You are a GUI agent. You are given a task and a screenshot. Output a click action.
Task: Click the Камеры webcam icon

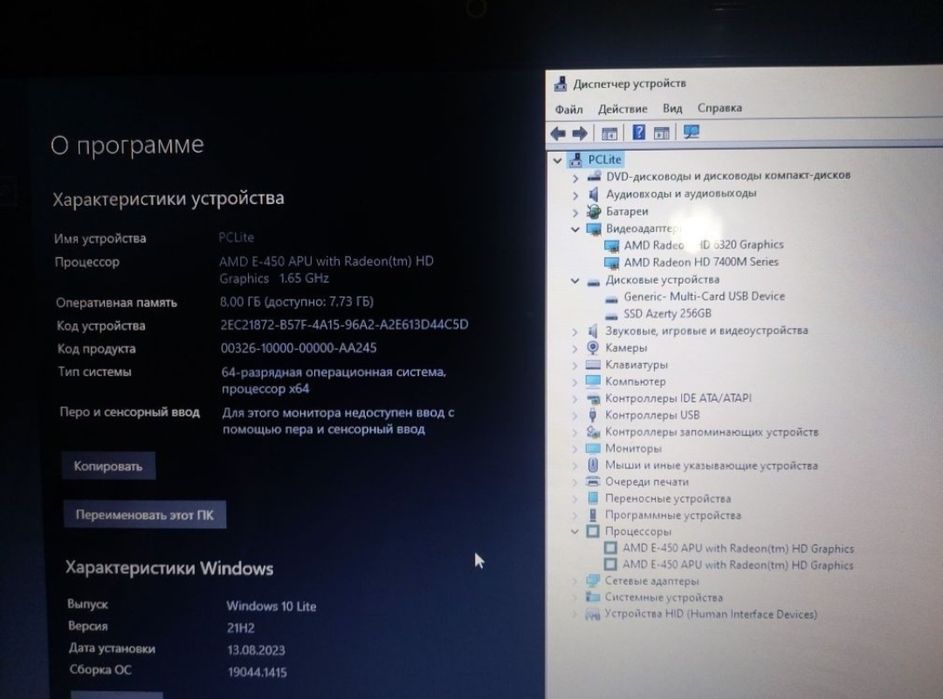click(593, 348)
